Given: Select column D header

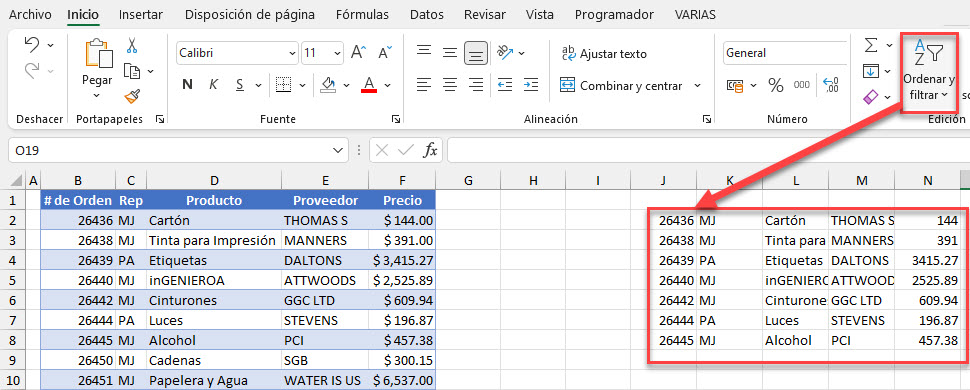Looking at the screenshot, I should point(214,181).
